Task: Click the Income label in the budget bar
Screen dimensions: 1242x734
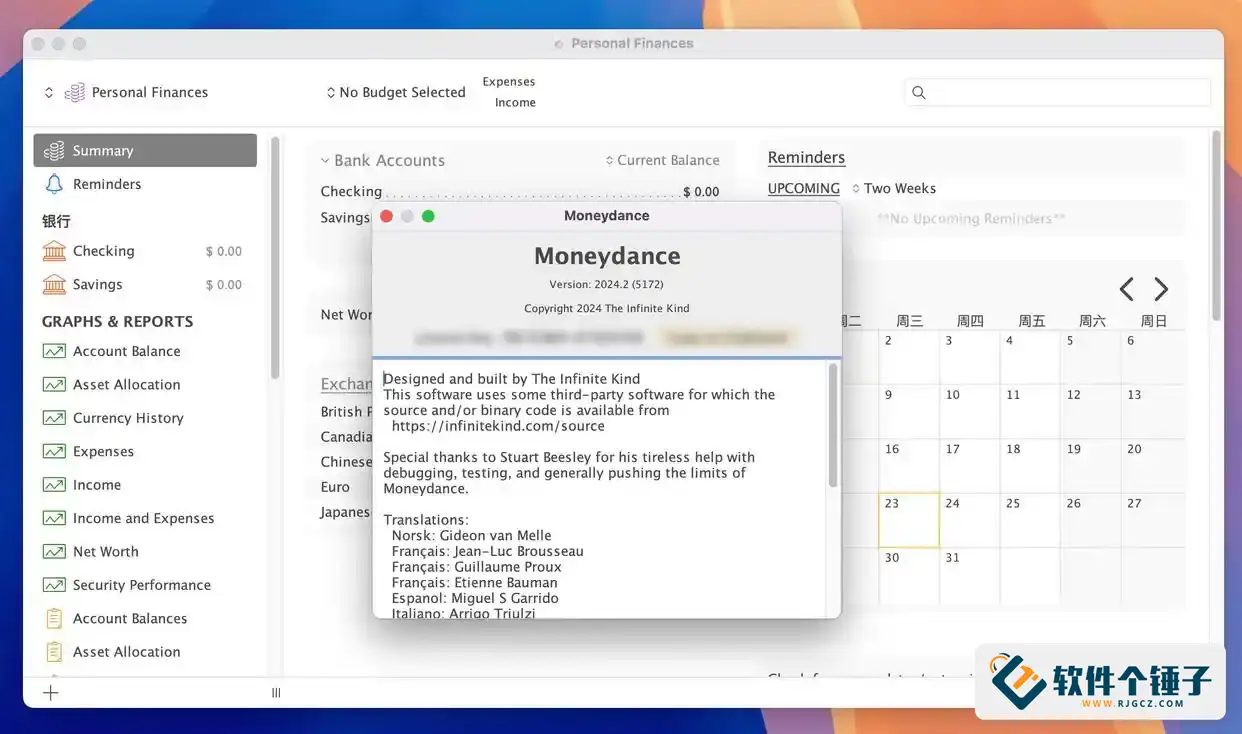Action: click(x=515, y=102)
